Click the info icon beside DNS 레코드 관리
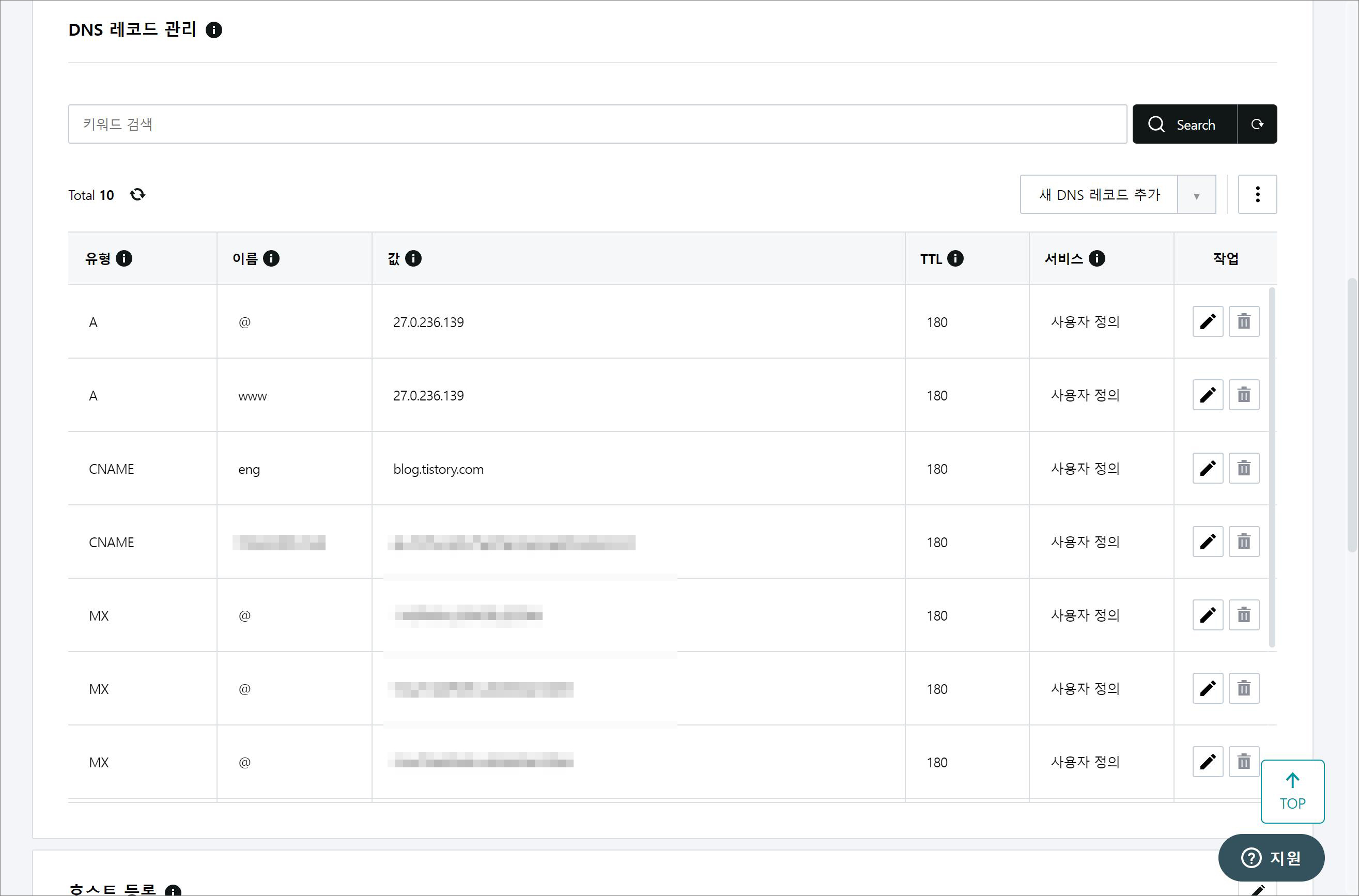The height and width of the screenshot is (896, 1359). click(x=214, y=30)
